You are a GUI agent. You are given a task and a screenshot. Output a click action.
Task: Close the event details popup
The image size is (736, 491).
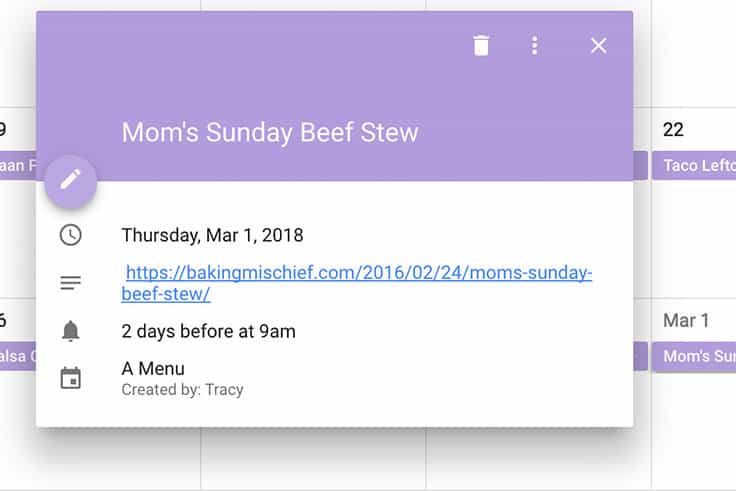[598, 46]
